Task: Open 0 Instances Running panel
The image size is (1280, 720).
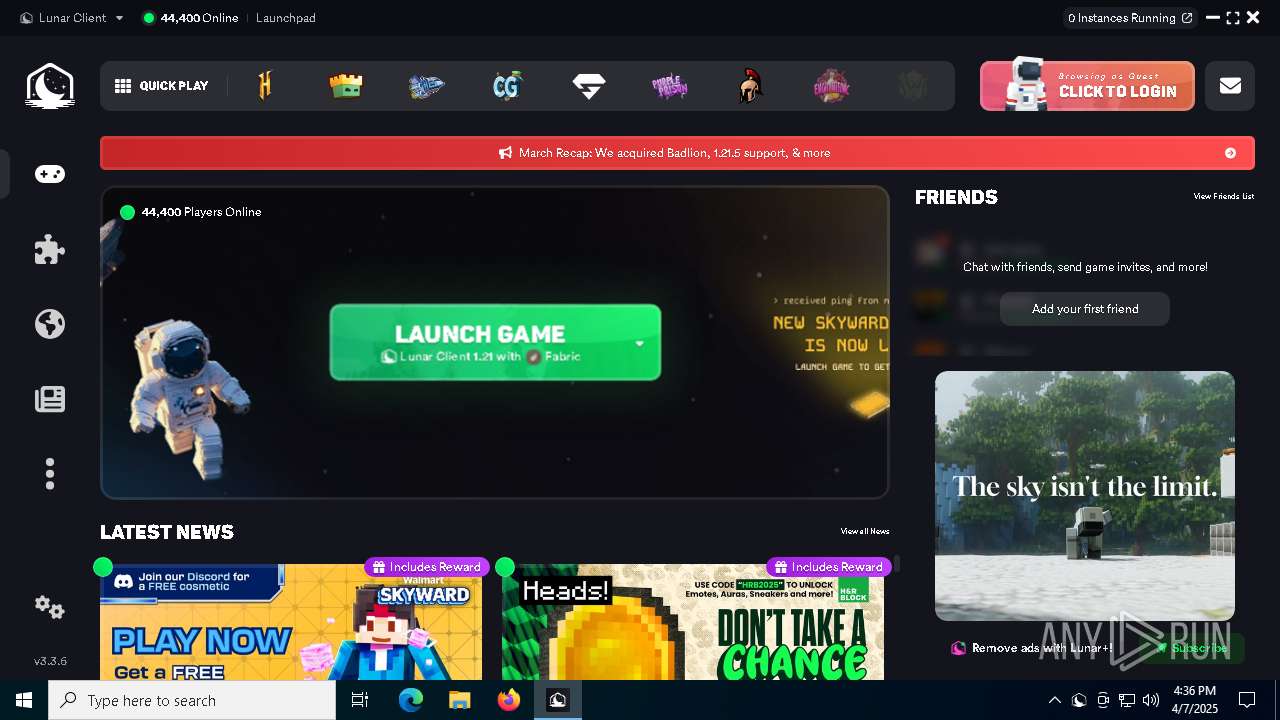Action: (1130, 17)
